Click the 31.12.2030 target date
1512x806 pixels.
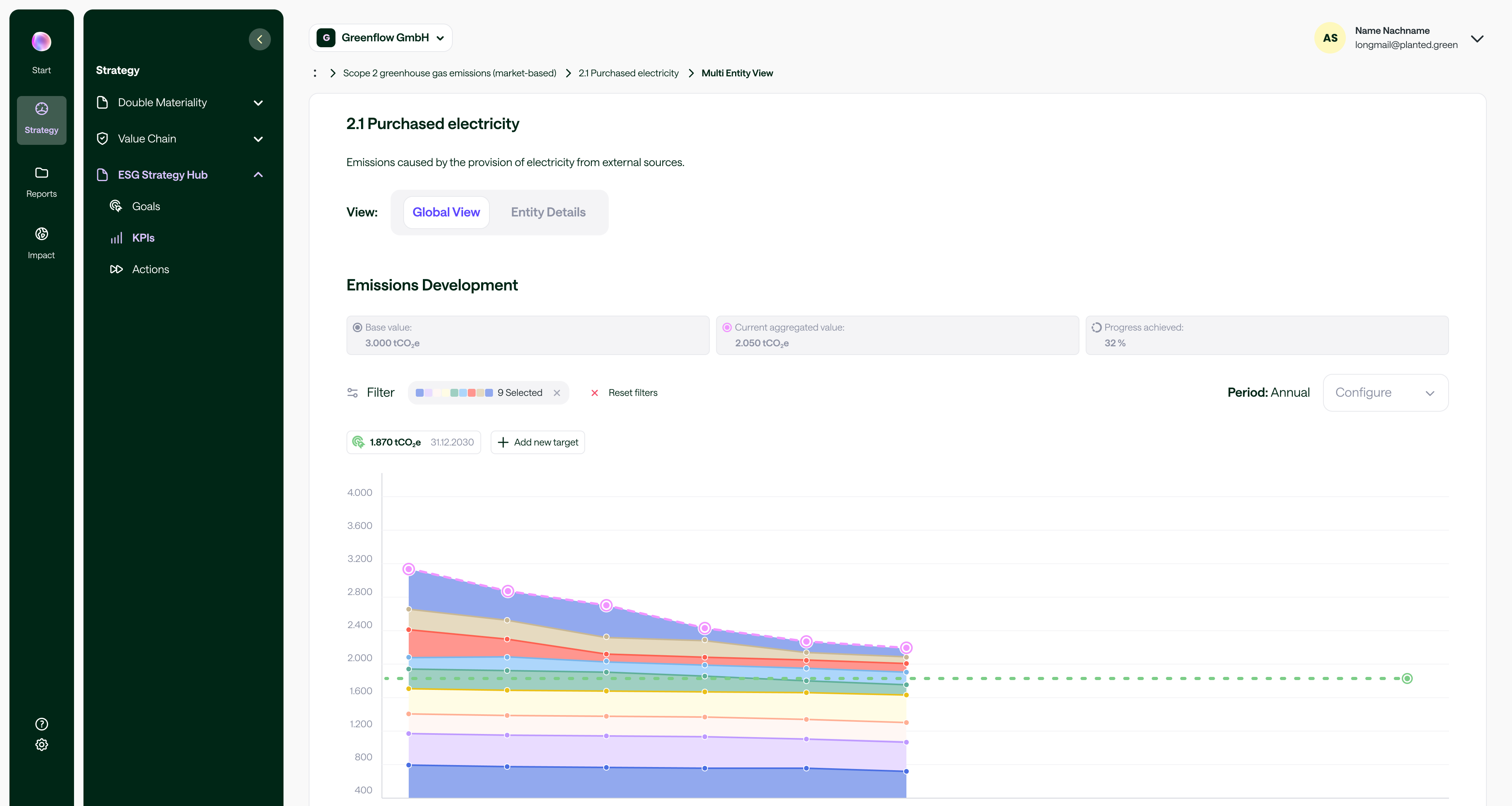tap(452, 442)
